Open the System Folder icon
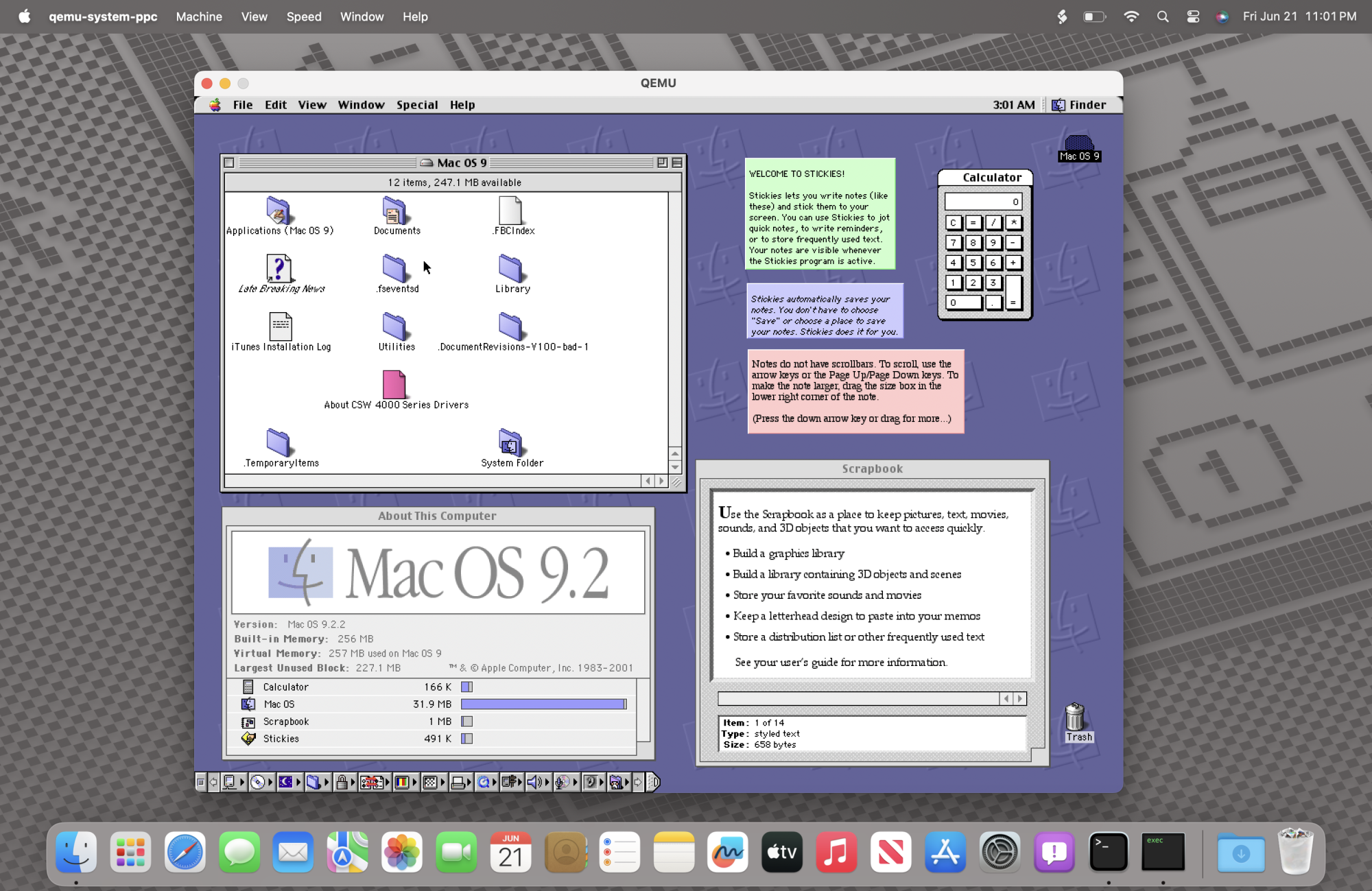This screenshot has width=1372, height=891. pos(510,443)
